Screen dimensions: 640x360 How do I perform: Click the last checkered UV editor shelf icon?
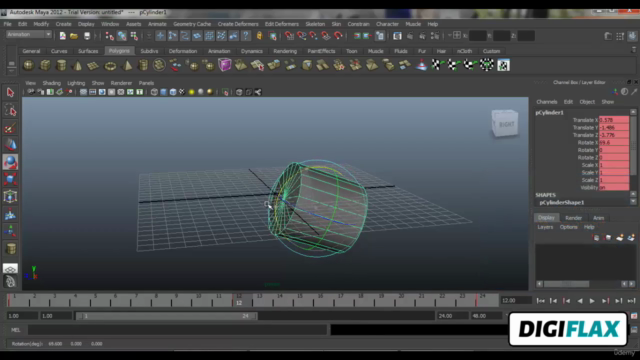tap(503, 65)
